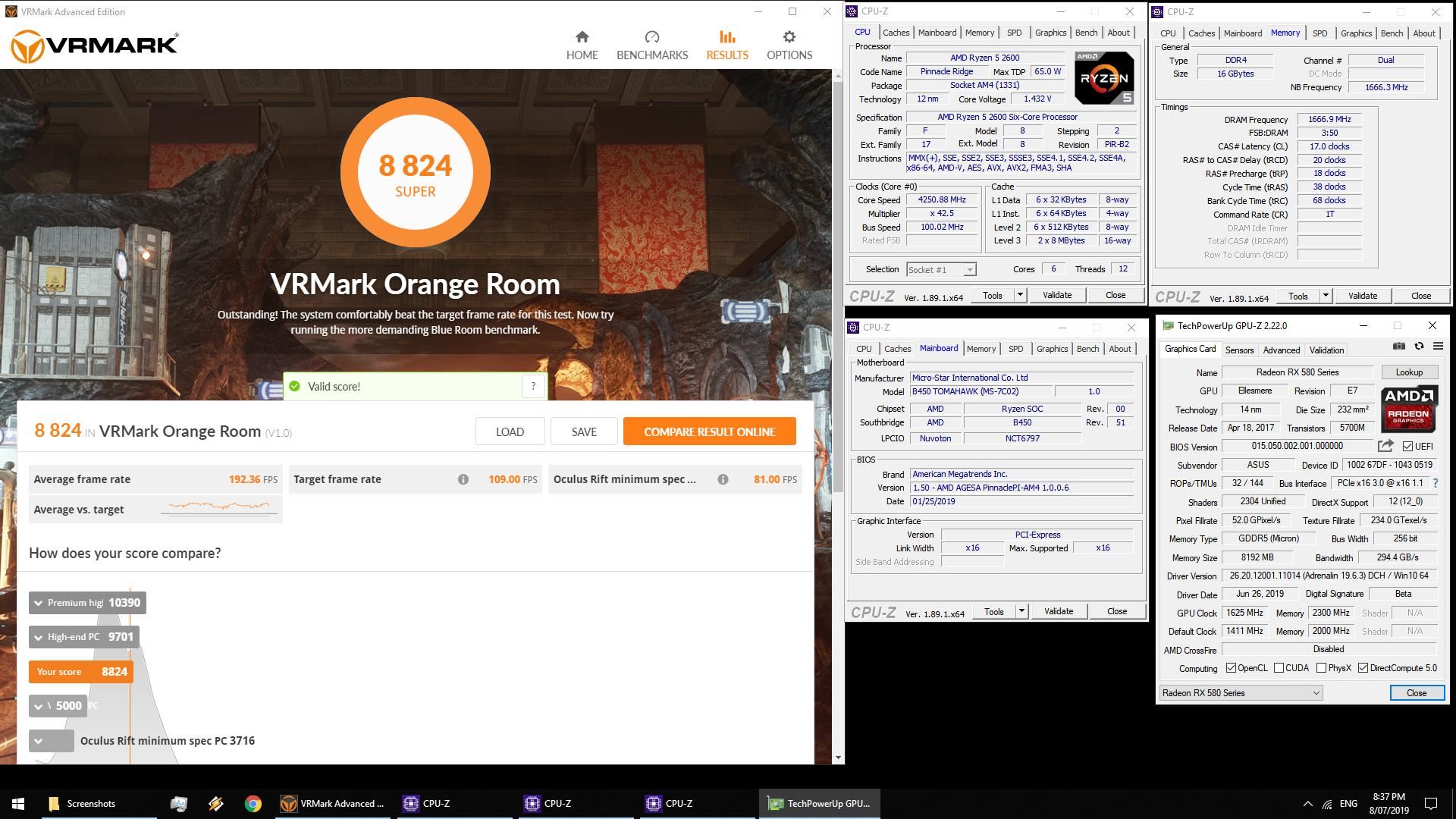This screenshot has width=1456, height=819.
Task: Click COMPARE RESULT ONLINE button
Action: [x=710, y=431]
